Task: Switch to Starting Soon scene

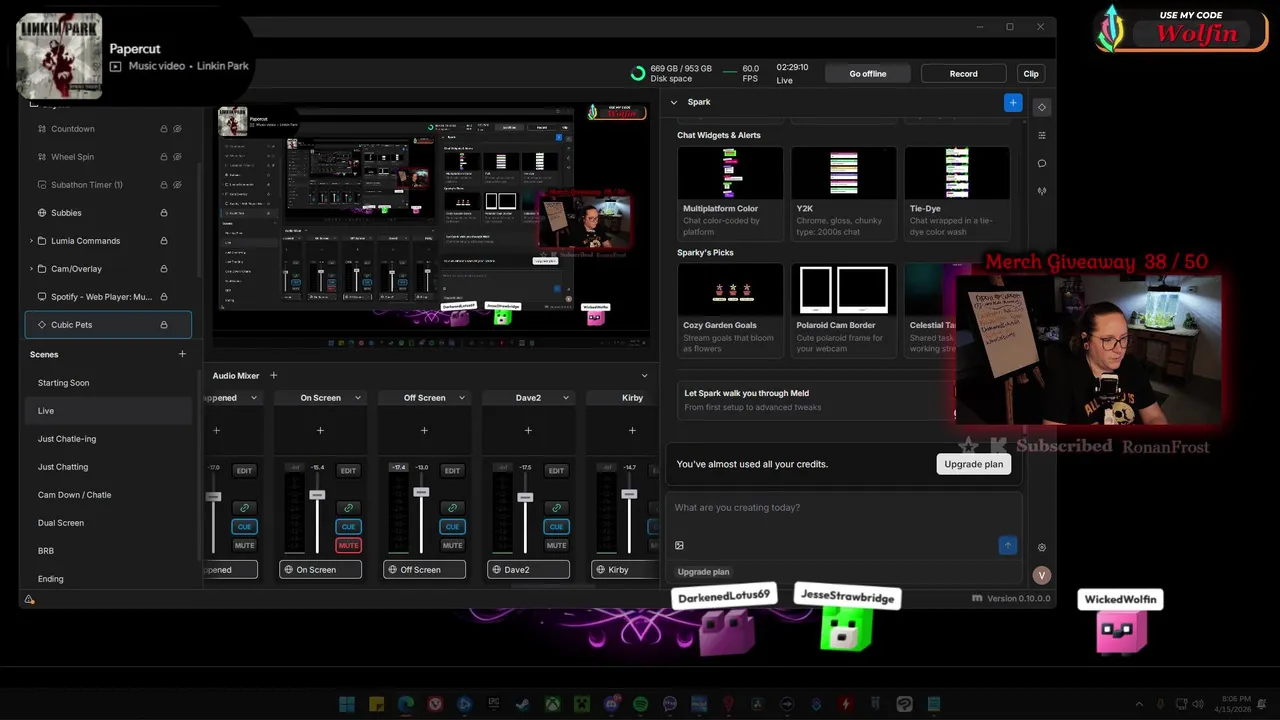Action: (x=63, y=383)
